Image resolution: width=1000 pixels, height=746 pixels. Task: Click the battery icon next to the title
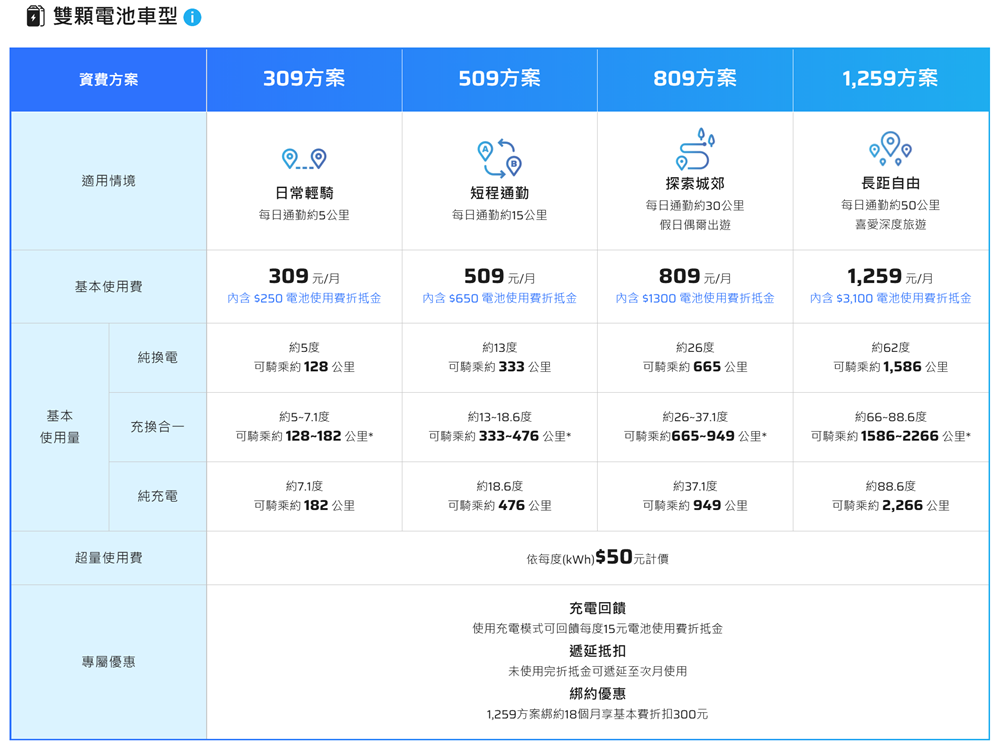35,16
